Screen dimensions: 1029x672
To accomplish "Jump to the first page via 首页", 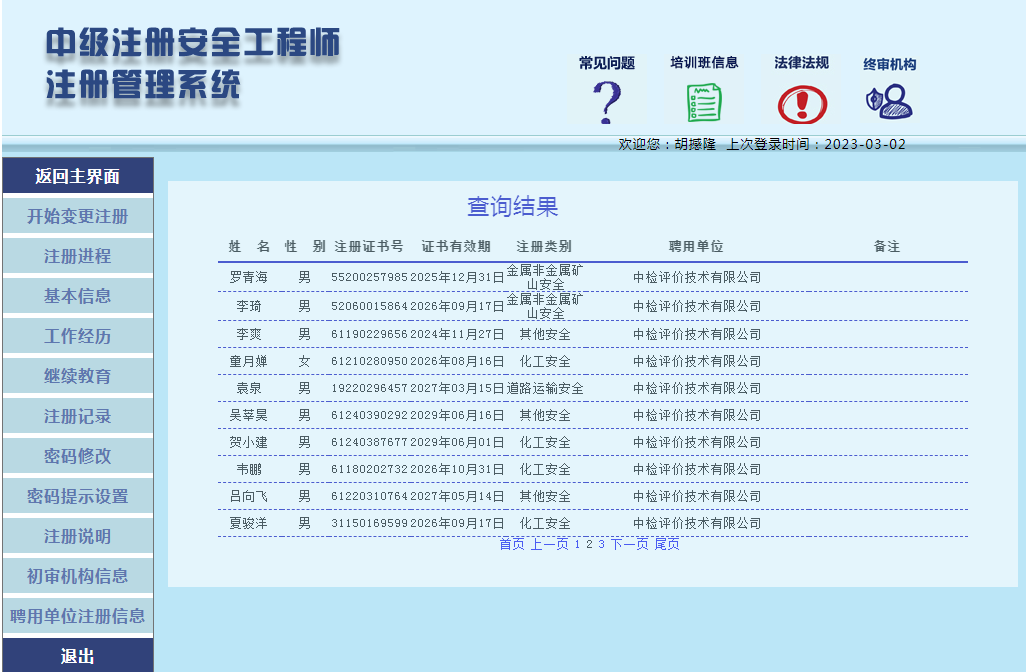I will click(x=511, y=546).
